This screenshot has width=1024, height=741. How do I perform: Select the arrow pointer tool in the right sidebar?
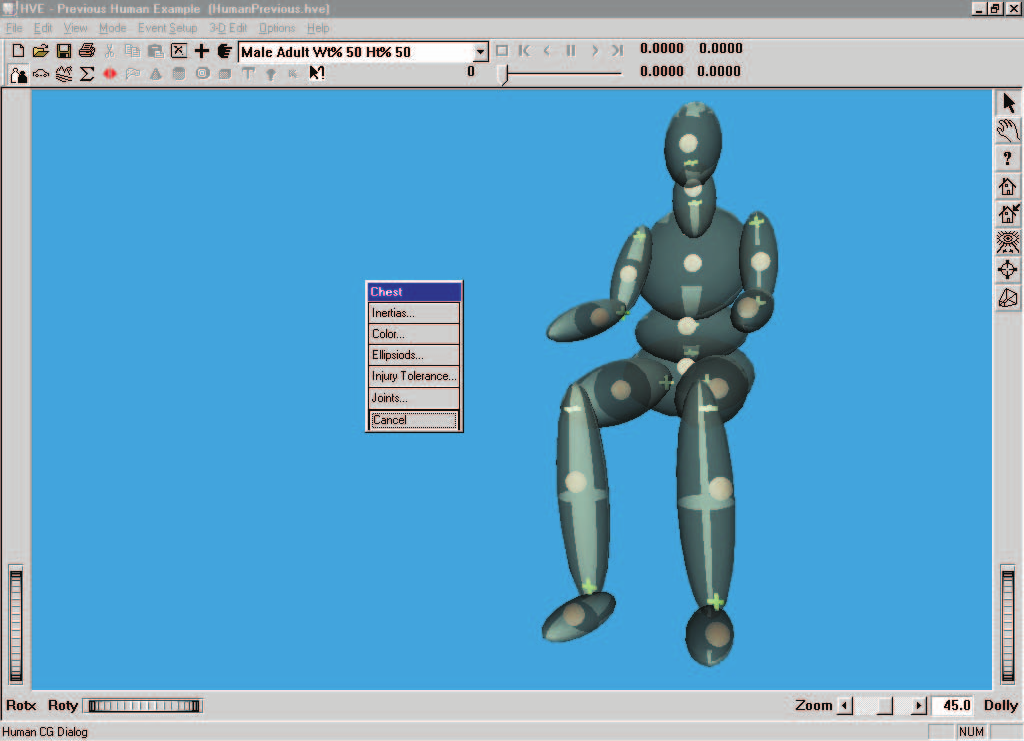pos(1008,102)
